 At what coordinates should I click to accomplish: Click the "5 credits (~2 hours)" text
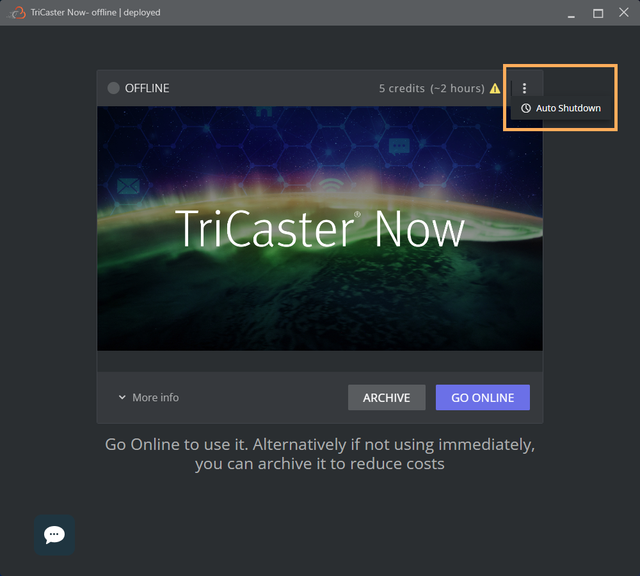[x=431, y=89]
